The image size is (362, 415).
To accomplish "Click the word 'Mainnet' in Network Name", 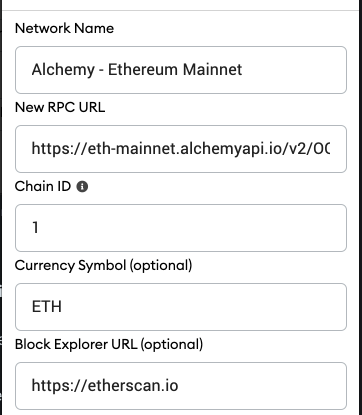I will (x=213, y=70).
